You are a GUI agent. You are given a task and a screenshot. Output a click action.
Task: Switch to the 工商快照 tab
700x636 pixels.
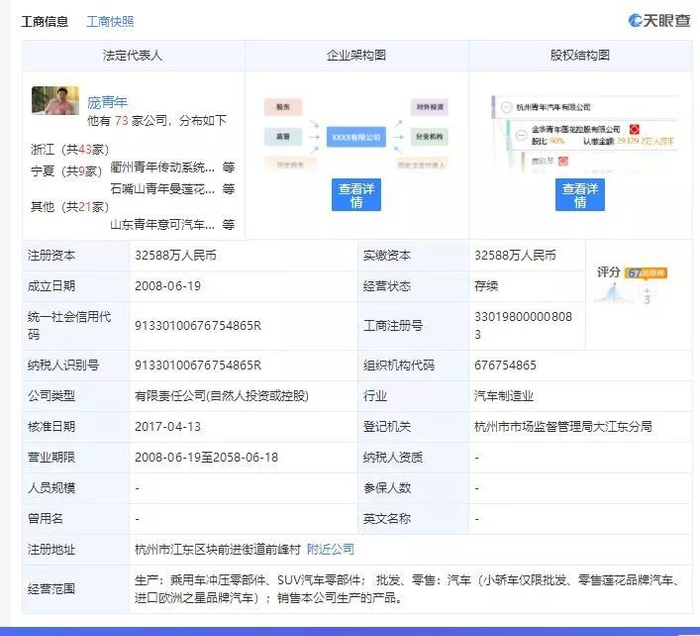click(x=110, y=21)
